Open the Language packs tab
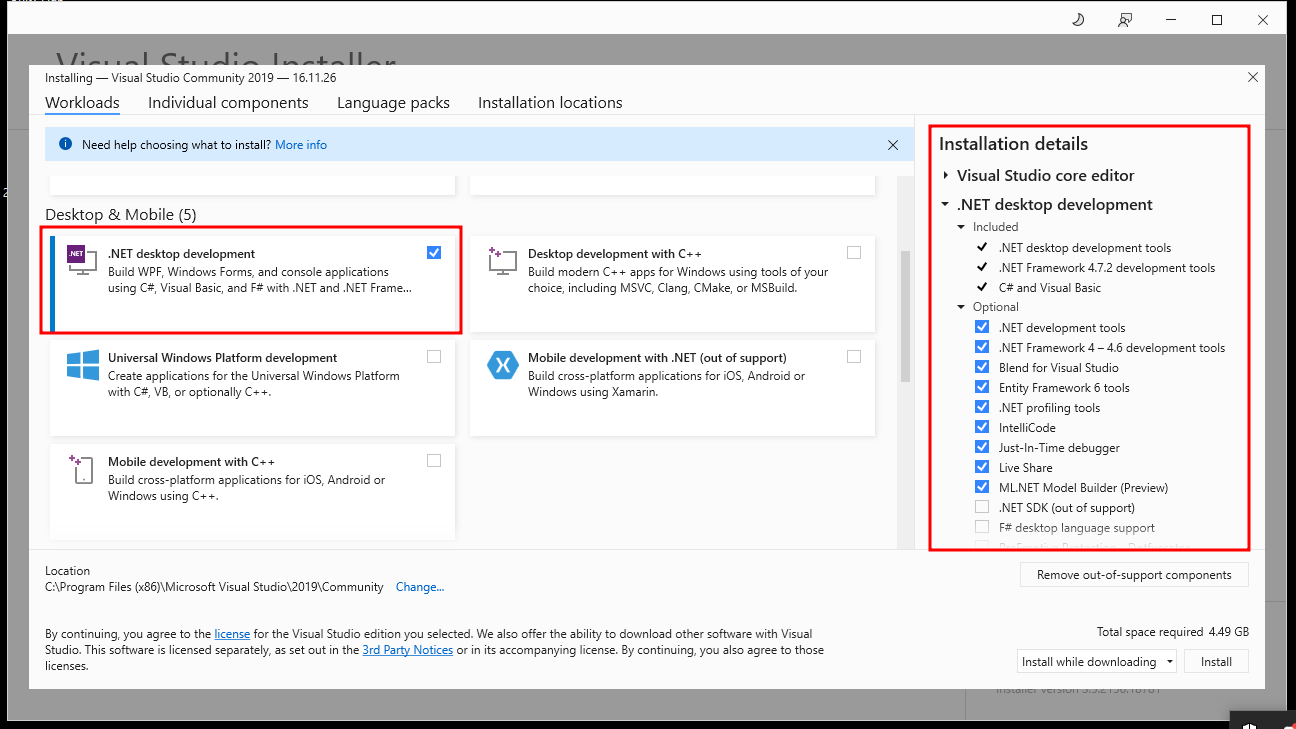The height and width of the screenshot is (729, 1296). coord(393,103)
